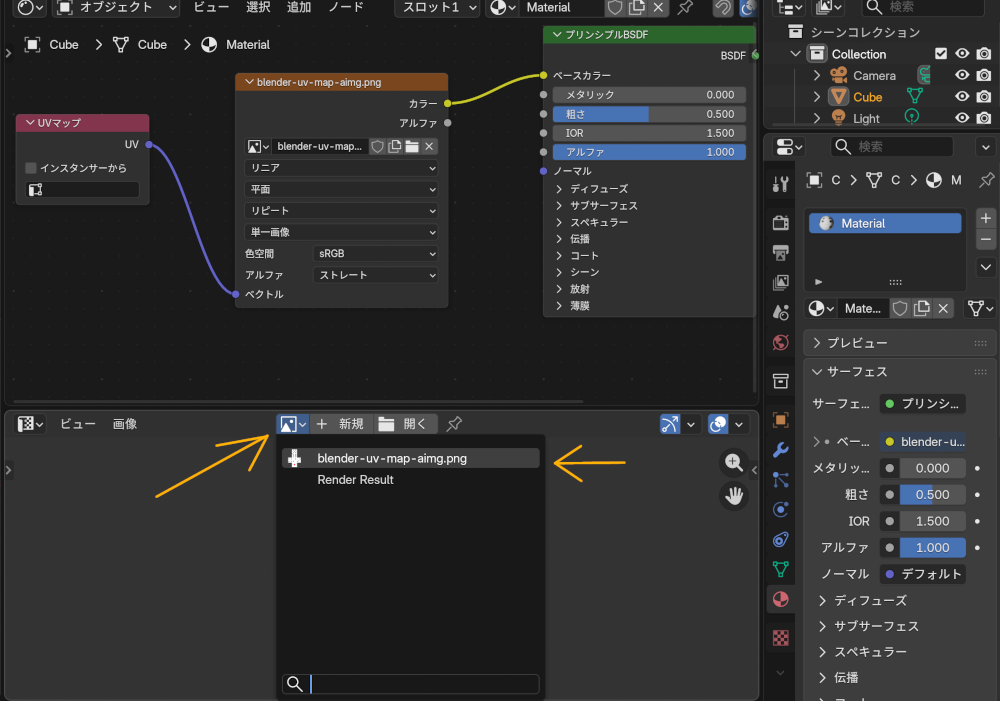Open the 画像 menu in the image editor
1000x701 pixels.
coord(124,423)
